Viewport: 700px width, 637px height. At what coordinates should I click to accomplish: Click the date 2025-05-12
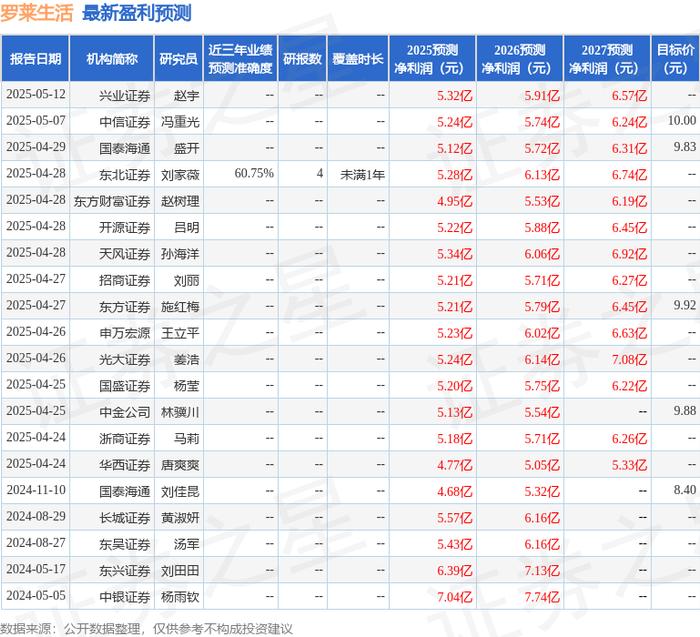36,94
